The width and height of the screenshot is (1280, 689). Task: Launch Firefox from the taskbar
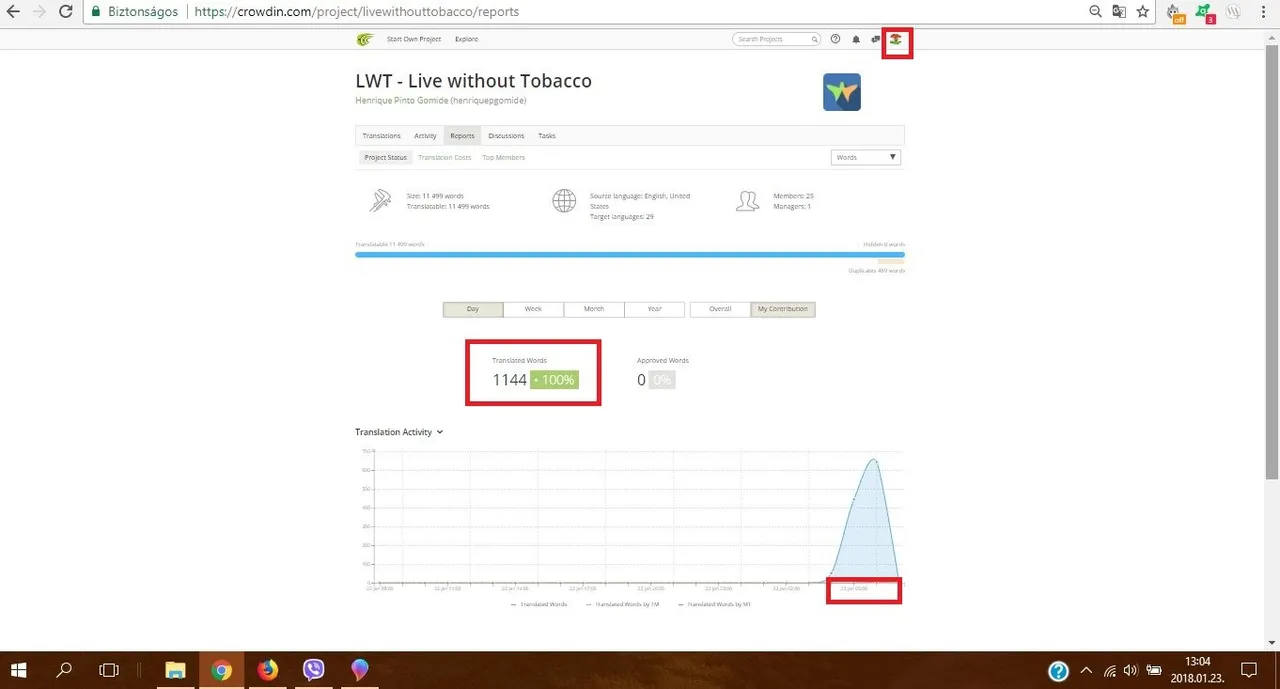pyautogui.click(x=268, y=670)
